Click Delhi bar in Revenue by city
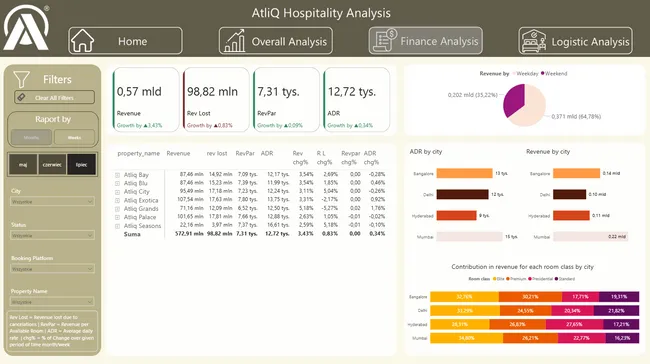This screenshot has height=364, width=650. click(570, 194)
